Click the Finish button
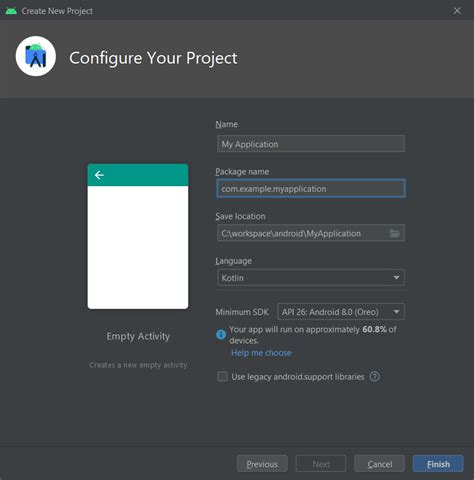Screen dimensions: 474x480 (x=438, y=464)
